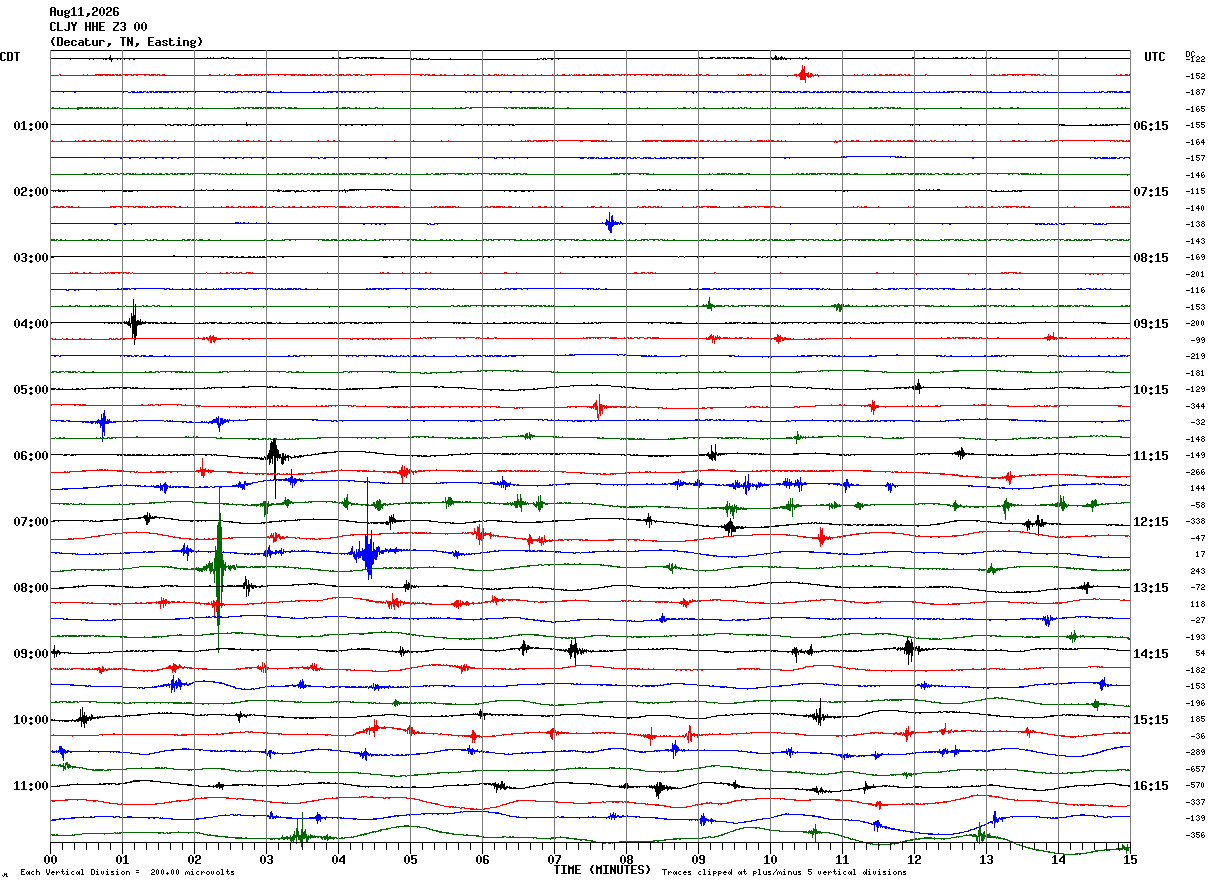Click the 09:00 CDT row label
This screenshot has height=886, width=1210.
pos(31,654)
